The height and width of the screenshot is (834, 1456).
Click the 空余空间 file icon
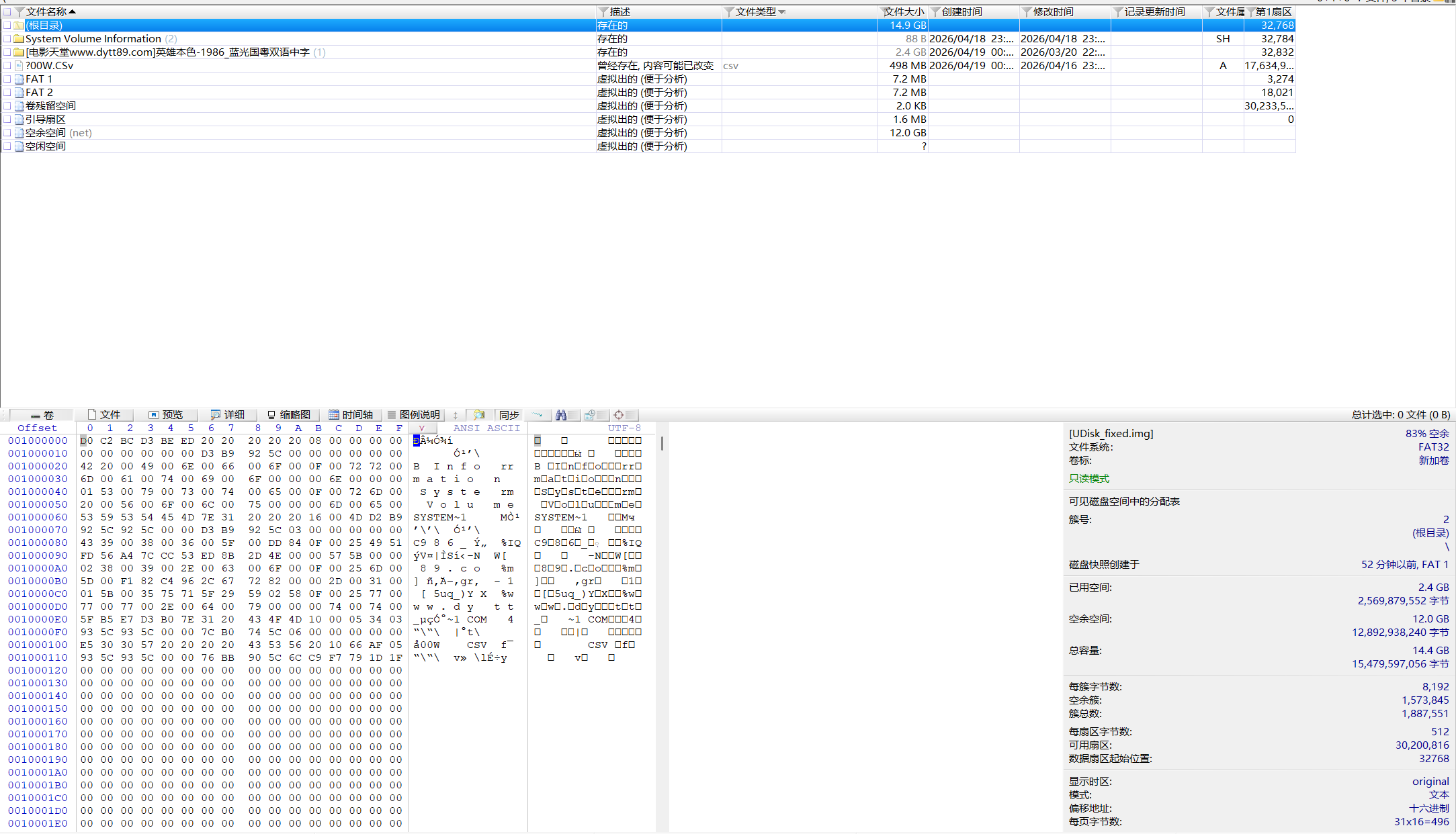tap(19, 133)
